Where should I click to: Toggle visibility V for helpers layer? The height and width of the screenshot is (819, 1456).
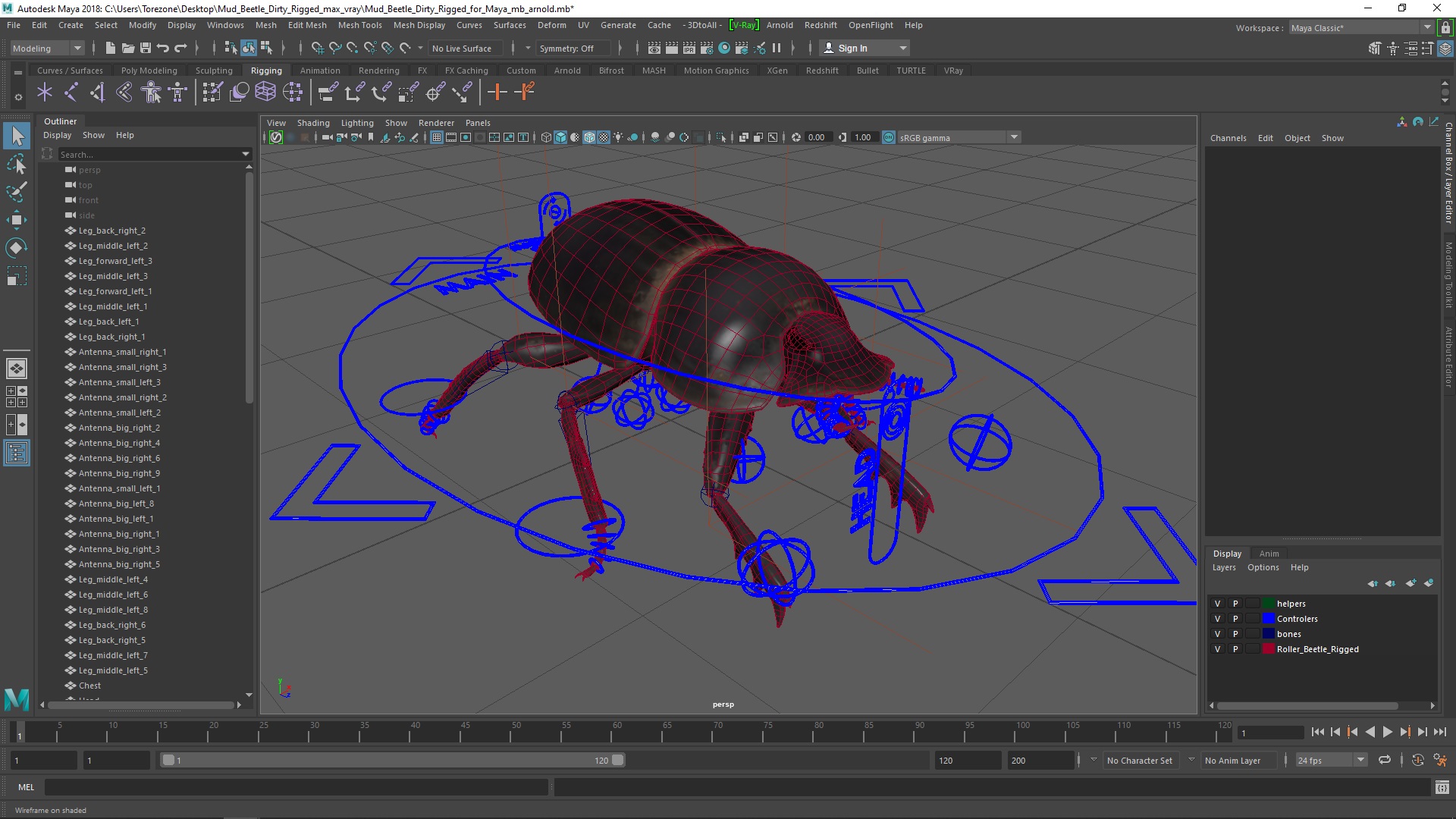point(1218,603)
